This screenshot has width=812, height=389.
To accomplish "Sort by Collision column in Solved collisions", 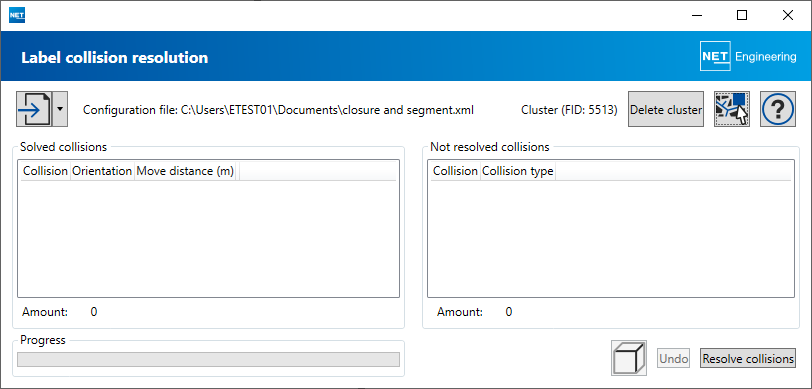I will coord(46,171).
